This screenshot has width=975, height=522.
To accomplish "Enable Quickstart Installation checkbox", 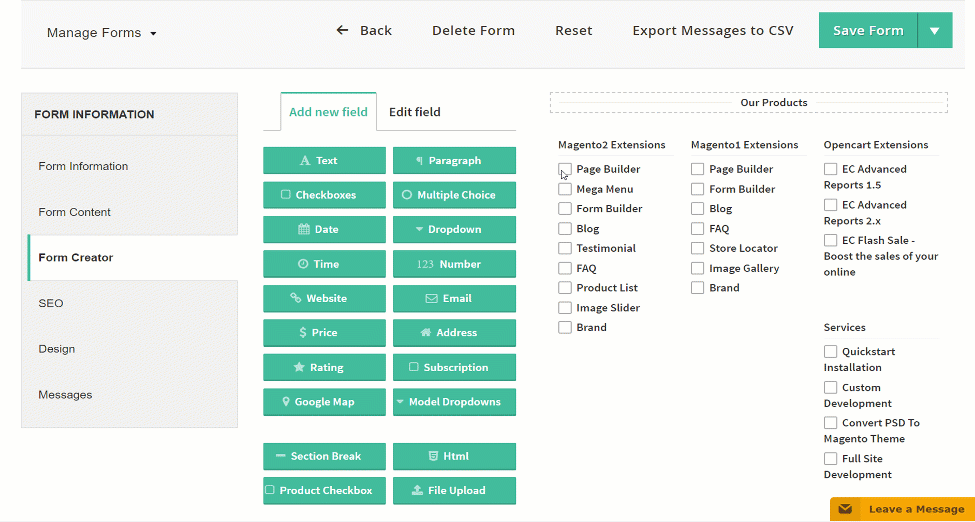I will click(x=831, y=352).
